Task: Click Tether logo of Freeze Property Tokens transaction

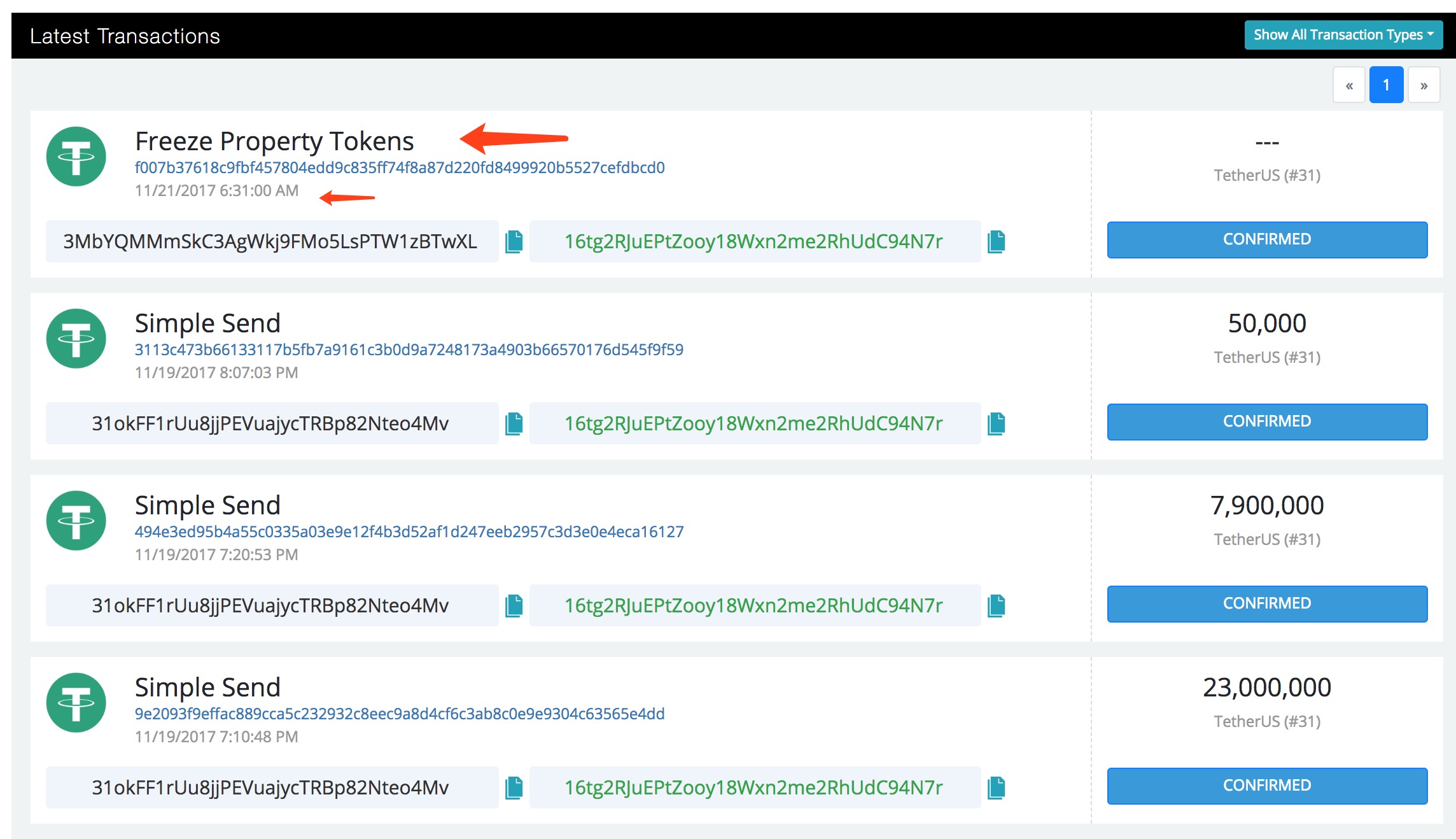Action: pyautogui.click(x=76, y=157)
